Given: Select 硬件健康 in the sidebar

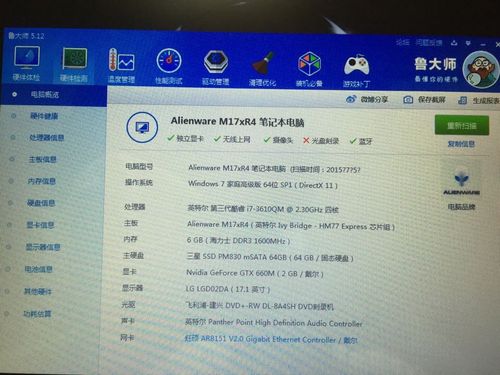Looking at the screenshot, I should pyautogui.click(x=44, y=116).
